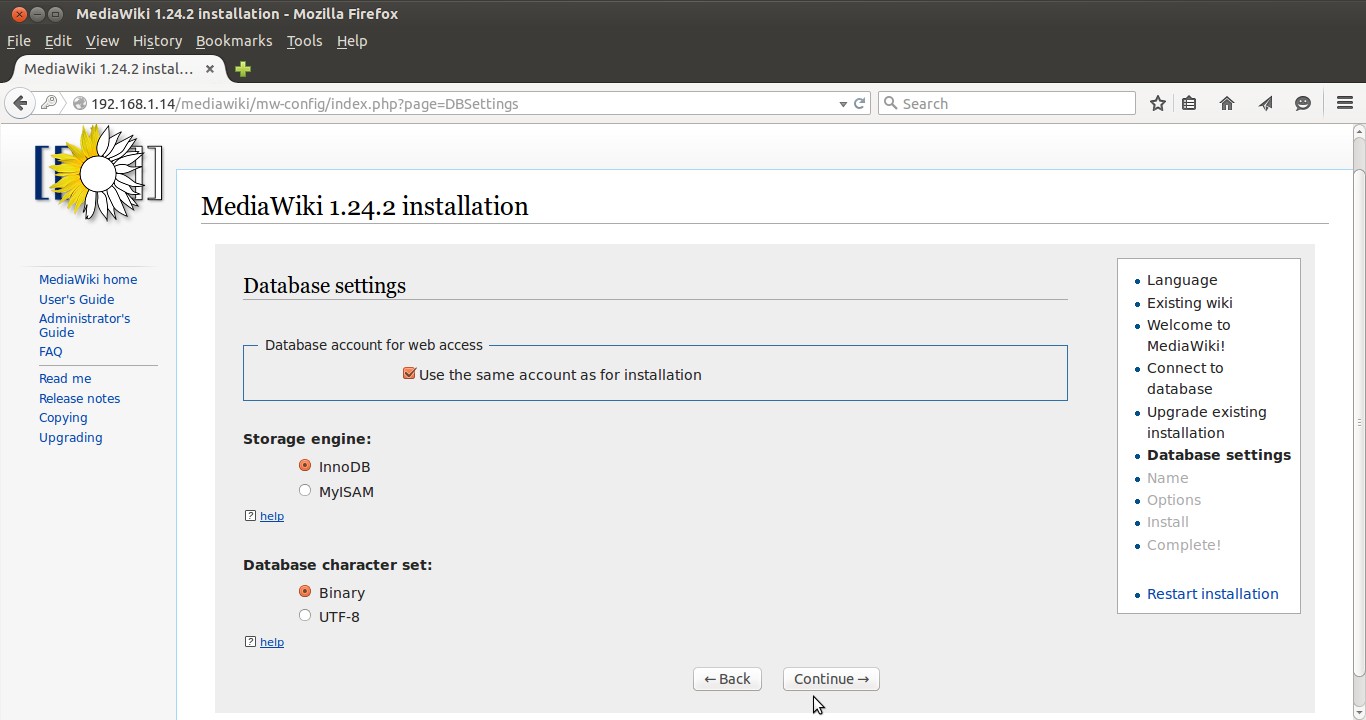Open the Firefox hamburger menu
The height and width of the screenshot is (720, 1366).
(1345, 103)
